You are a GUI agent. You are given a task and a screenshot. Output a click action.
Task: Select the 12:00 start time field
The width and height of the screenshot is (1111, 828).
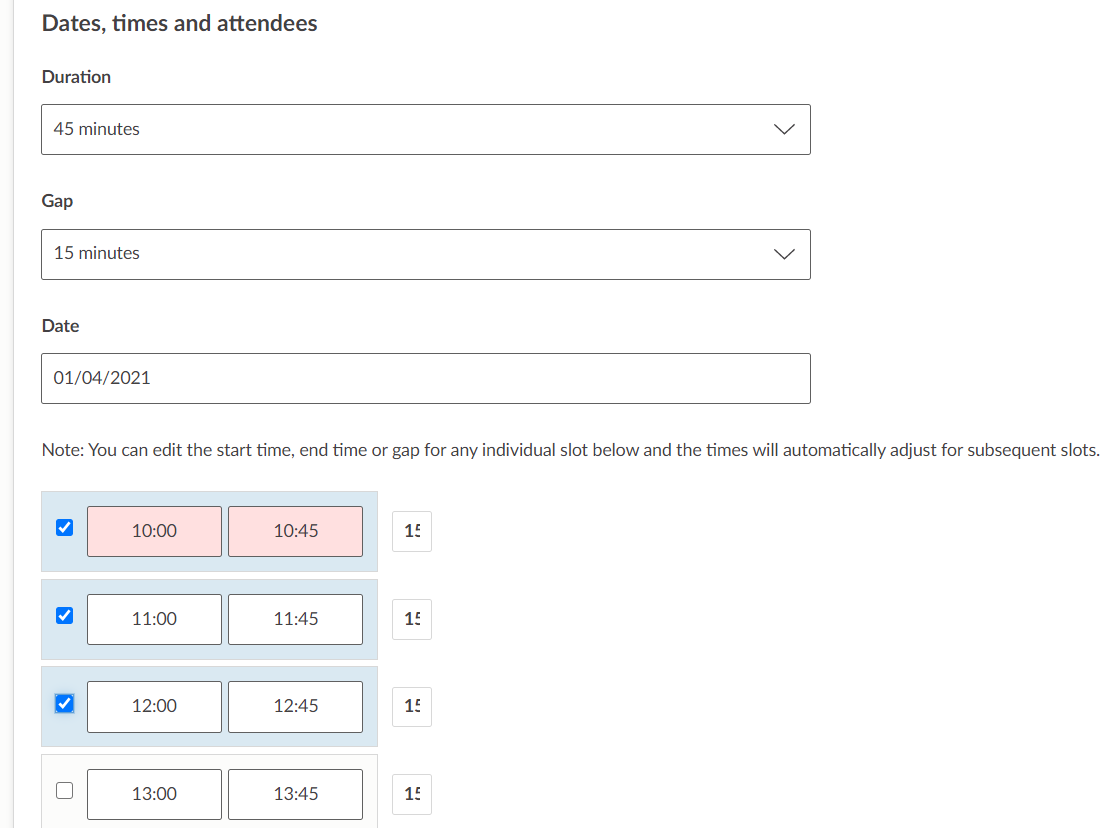(x=154, y=706)
